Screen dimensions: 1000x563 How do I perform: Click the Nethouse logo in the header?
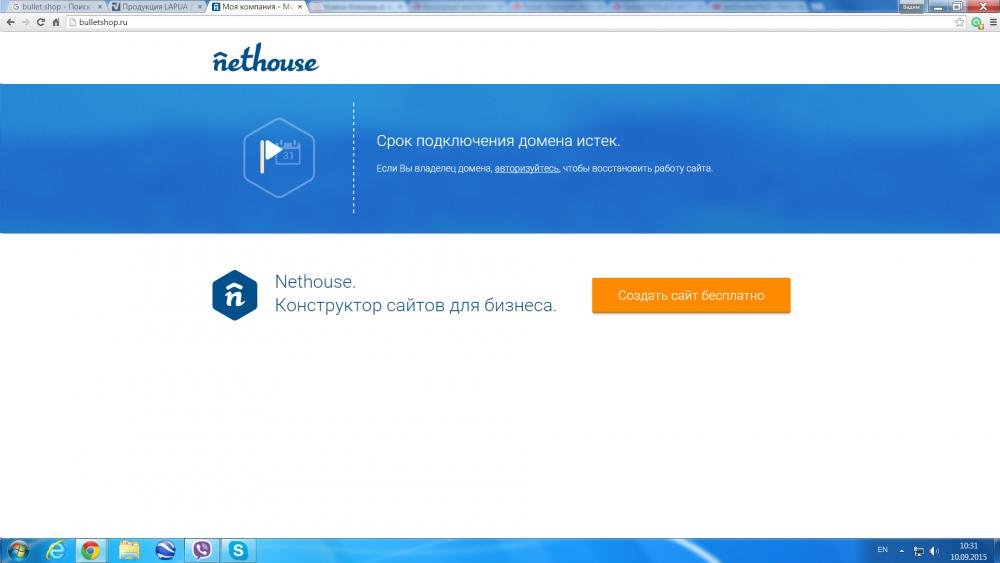(265, 60)
